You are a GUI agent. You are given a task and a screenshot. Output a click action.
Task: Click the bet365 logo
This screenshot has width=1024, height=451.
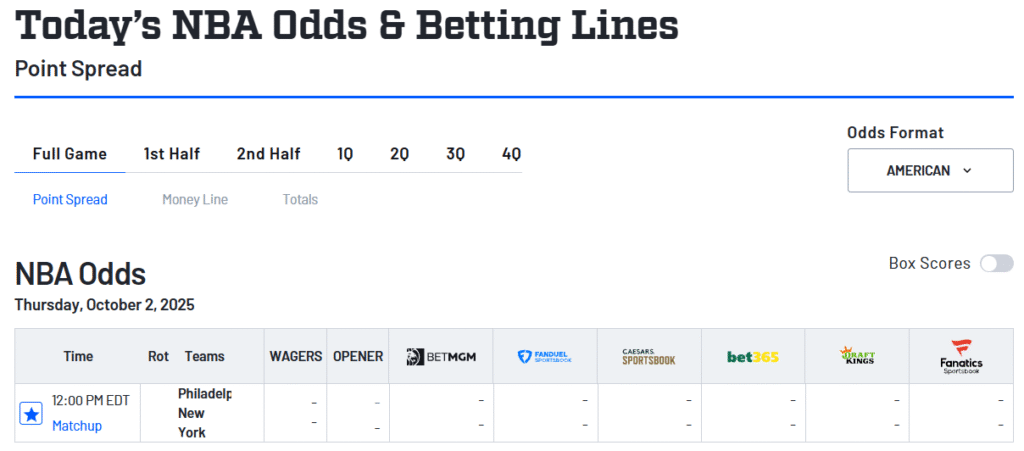click(x=753, y=357)
